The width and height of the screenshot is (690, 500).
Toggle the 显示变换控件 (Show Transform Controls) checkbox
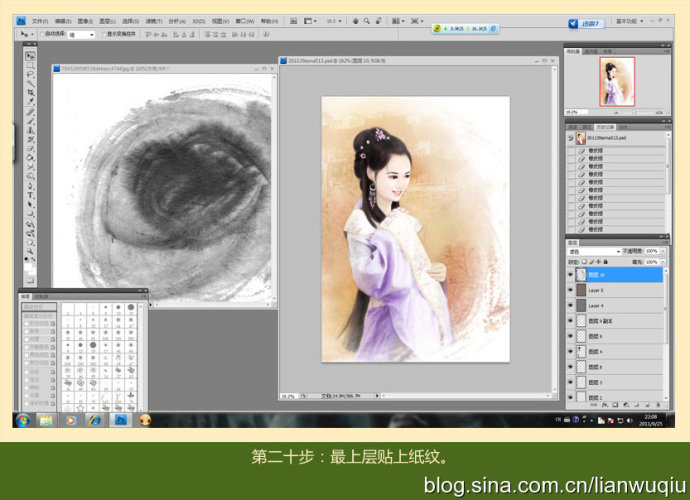click(x=104, y=34)
